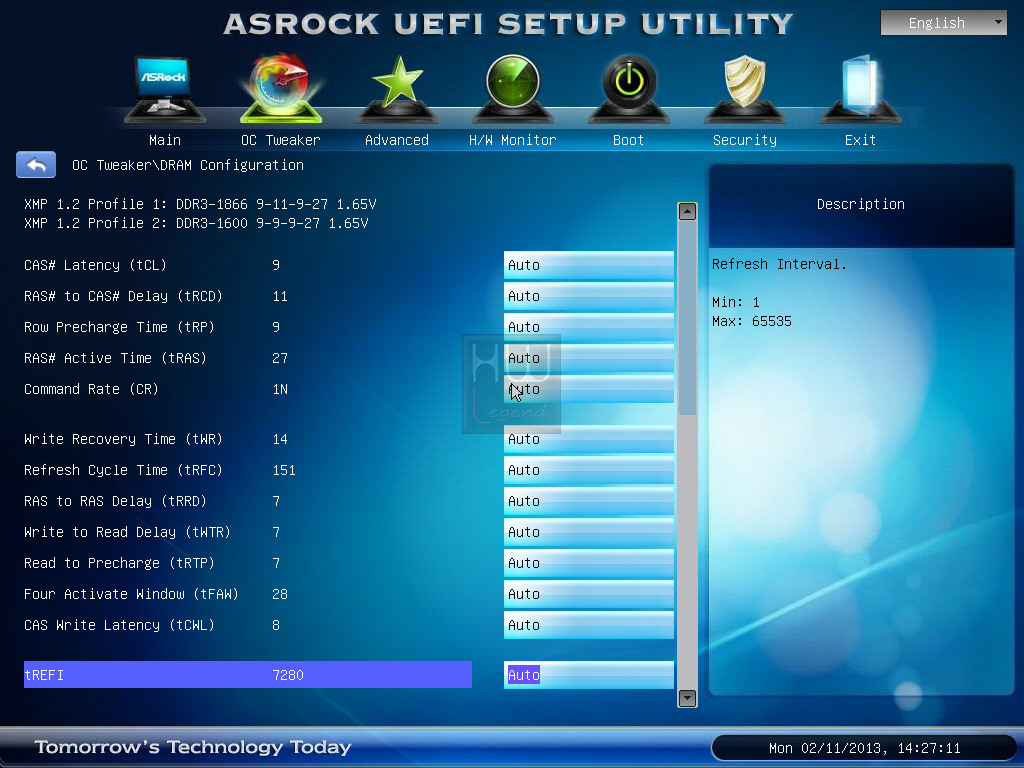1024x768 pixels.
Task: Click the XMP 1.2 Profile 2 line
Action: point(196,223)
